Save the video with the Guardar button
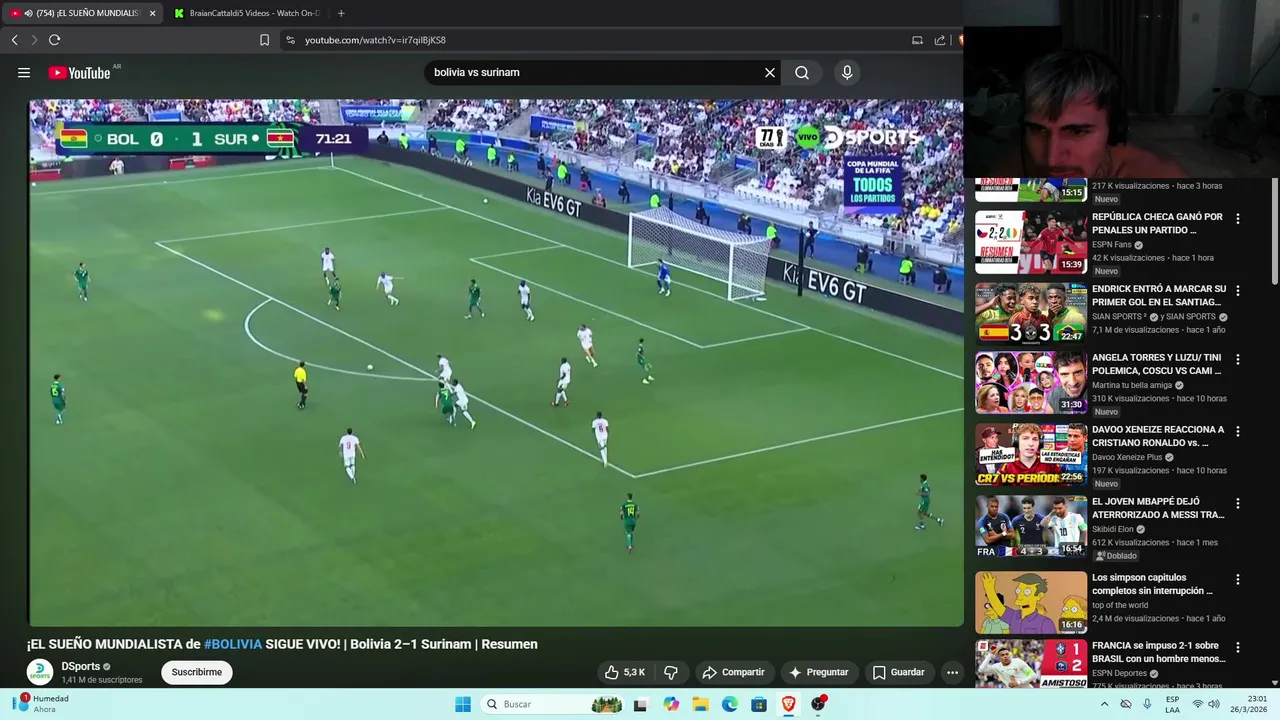1280x720 pixels. click(898, 672)
